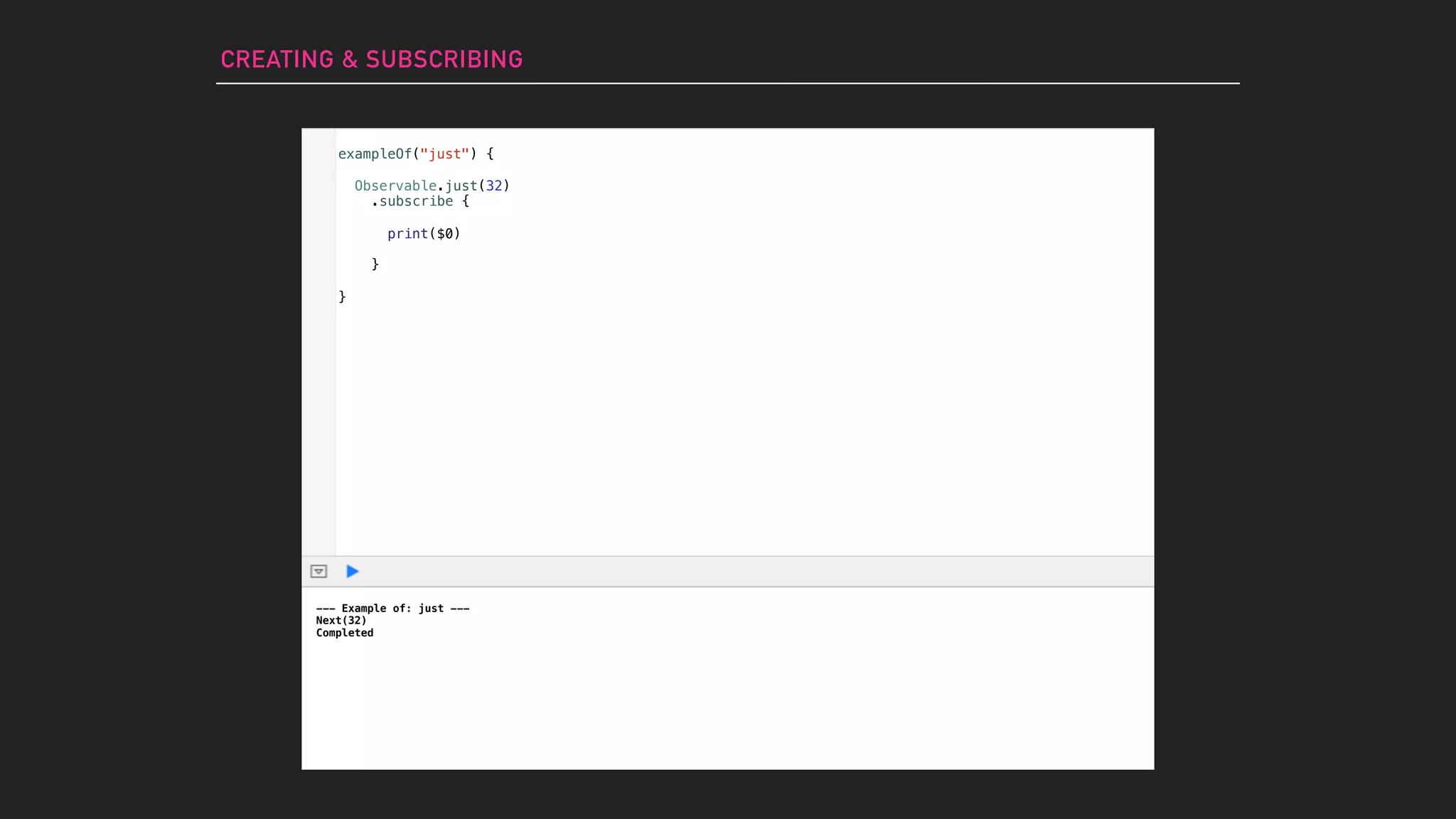Click the blue run playground button
Screen dimensions: 1456x819
coord(352,572)
